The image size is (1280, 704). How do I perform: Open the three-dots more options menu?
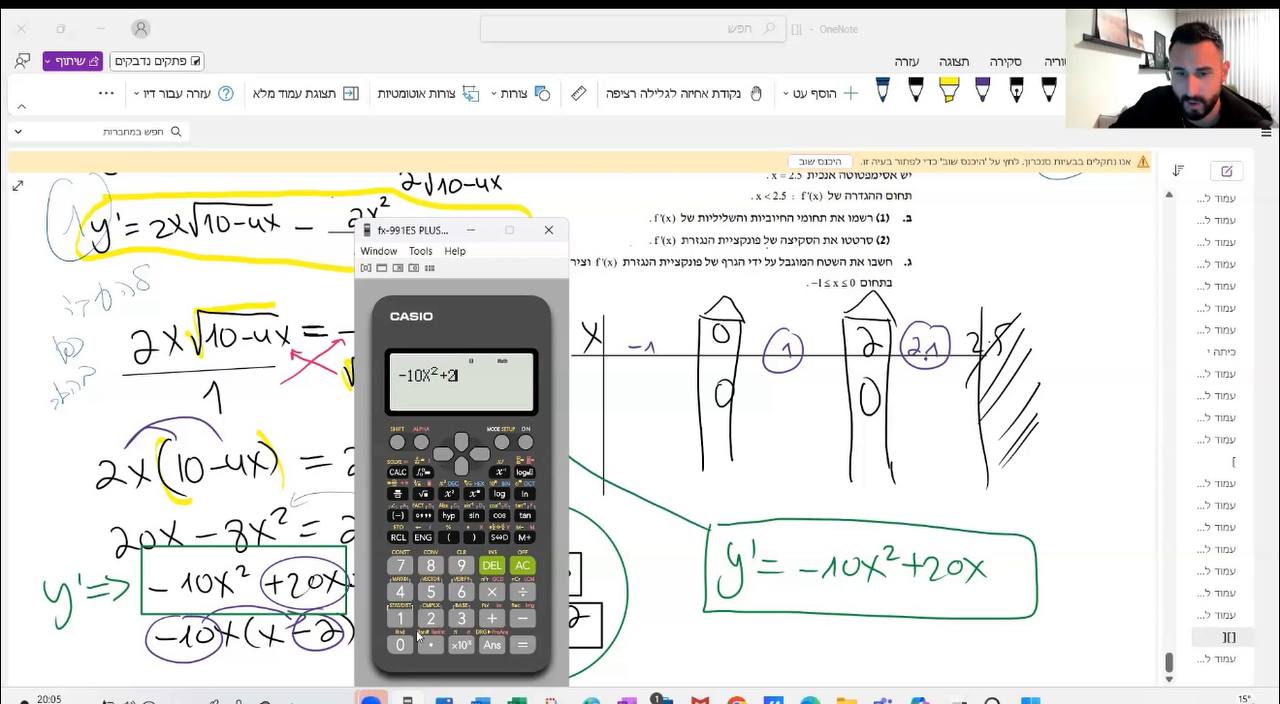tap(106, 93)
